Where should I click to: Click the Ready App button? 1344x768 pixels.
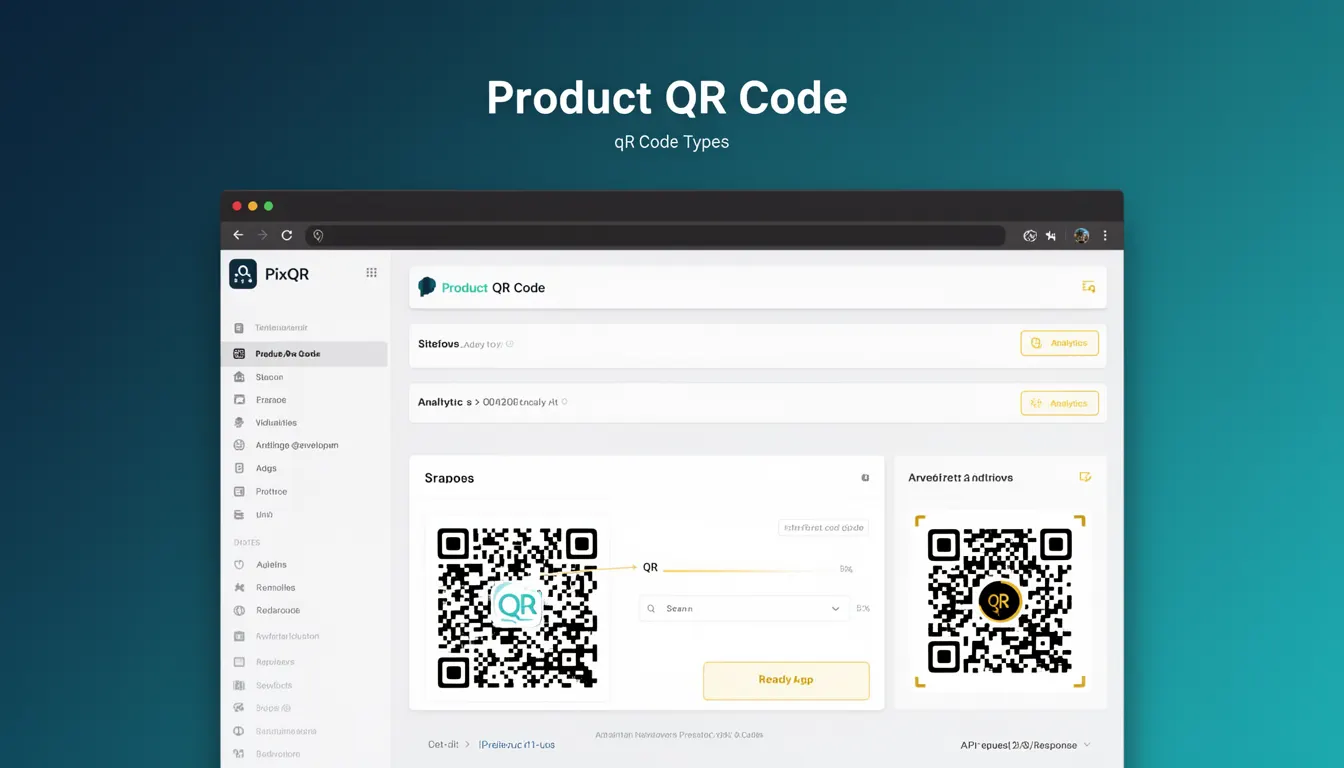pos(786,680)
